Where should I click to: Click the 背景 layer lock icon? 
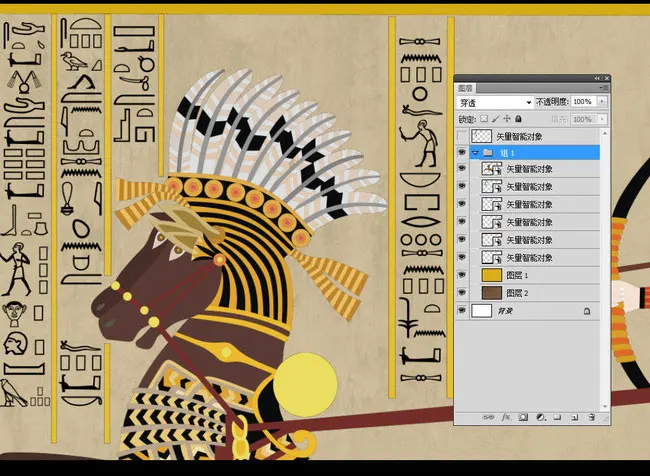point(587,311)
